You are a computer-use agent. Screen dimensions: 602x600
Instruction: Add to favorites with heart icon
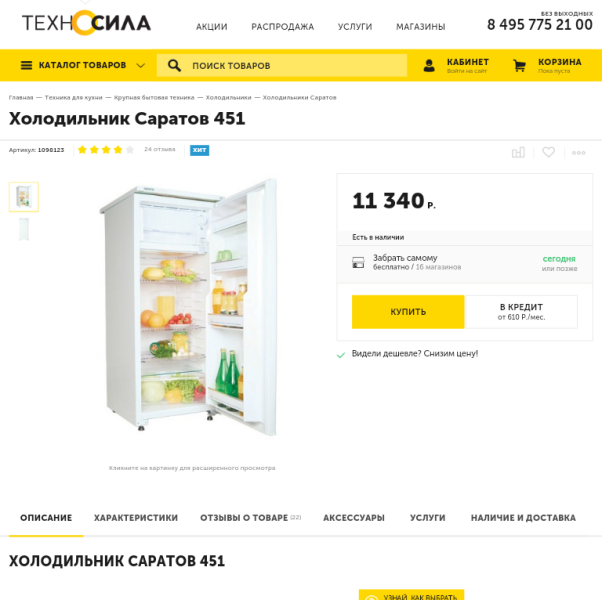coord(548,152)
